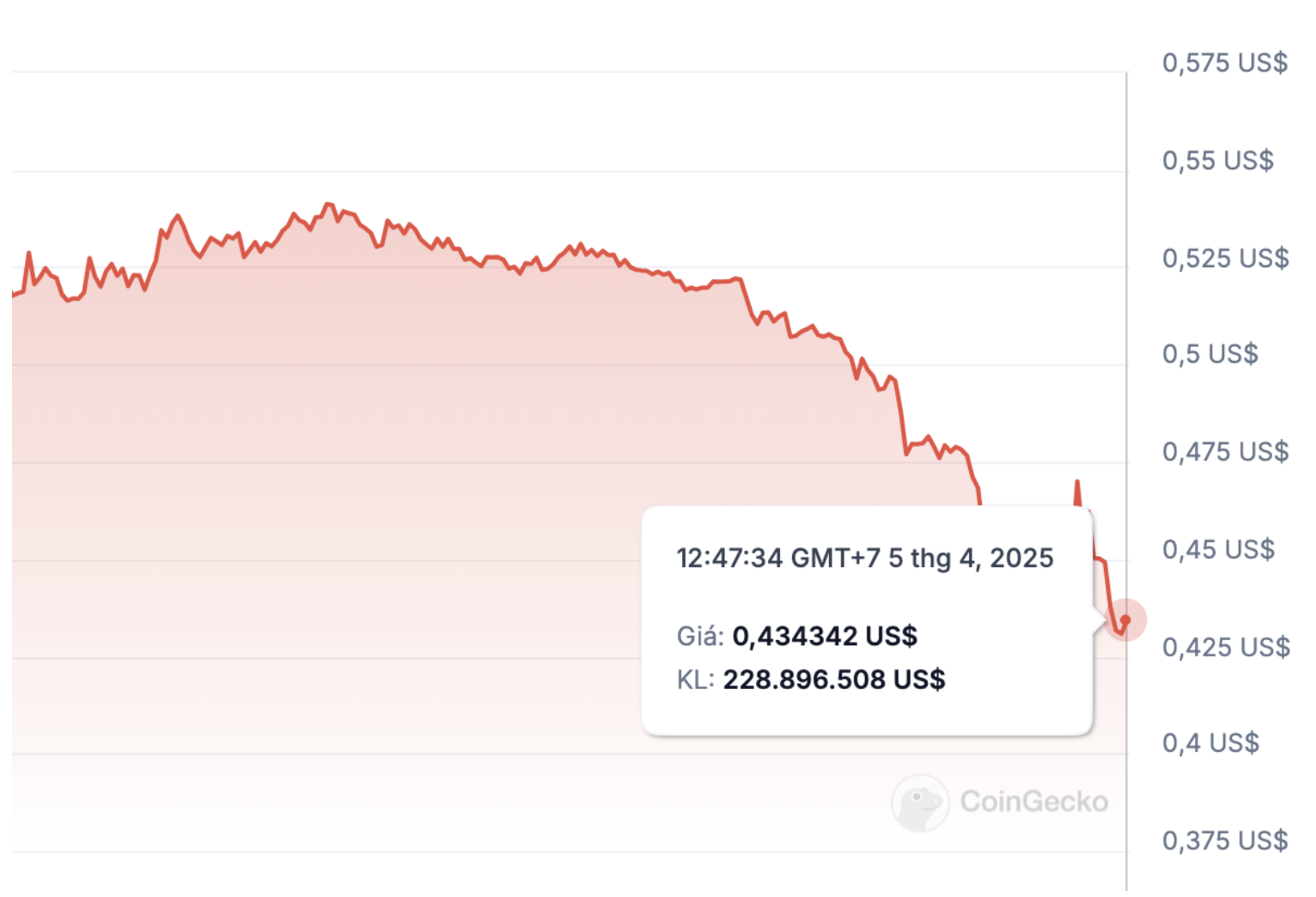Click the 0,575 US$ axis label
Viewport: 1316px width, 897px height.
click(1224, 63)
